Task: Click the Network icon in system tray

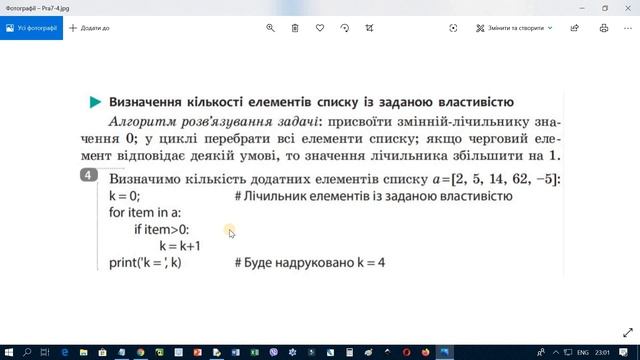Action: 568,352
